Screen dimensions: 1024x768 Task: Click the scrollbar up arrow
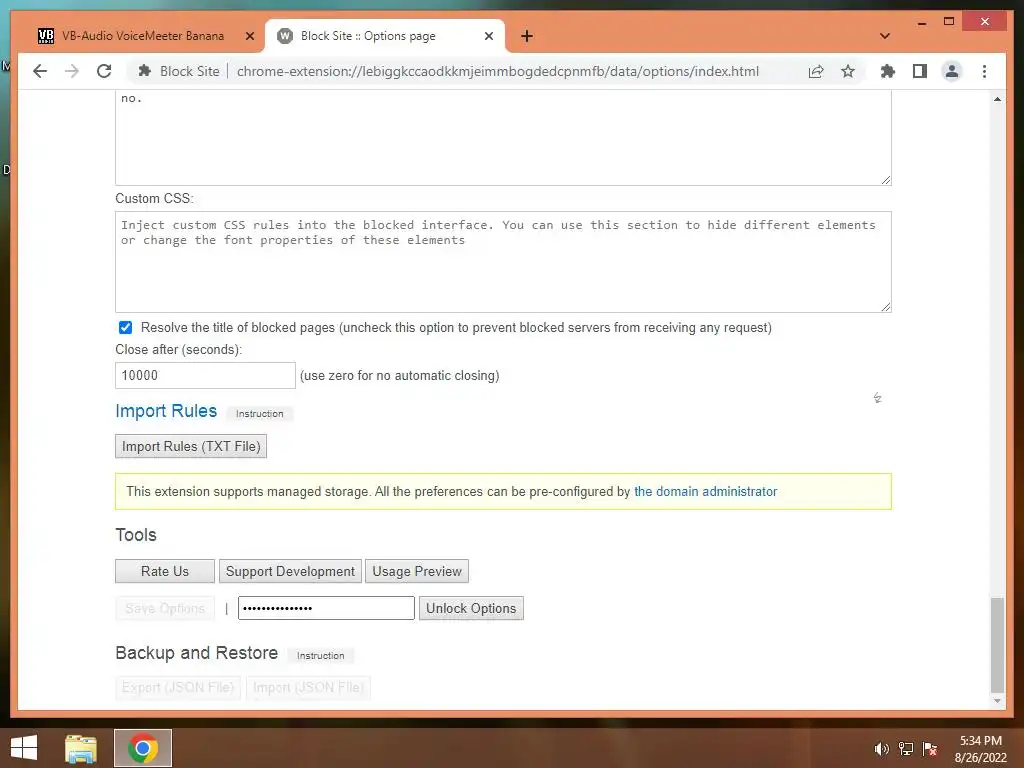[997, 99]
